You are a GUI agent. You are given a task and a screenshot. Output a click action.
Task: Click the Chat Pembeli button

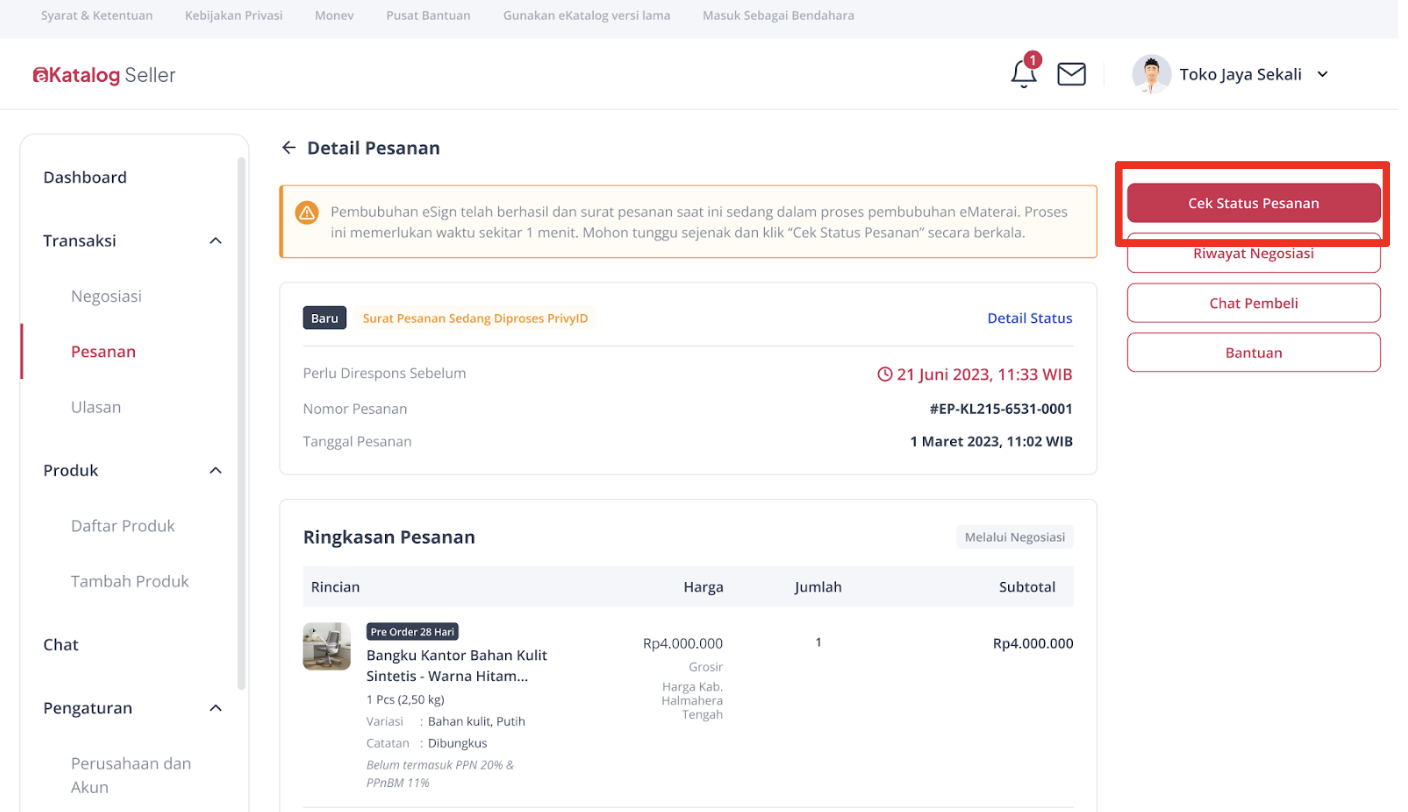(1253, 303)
